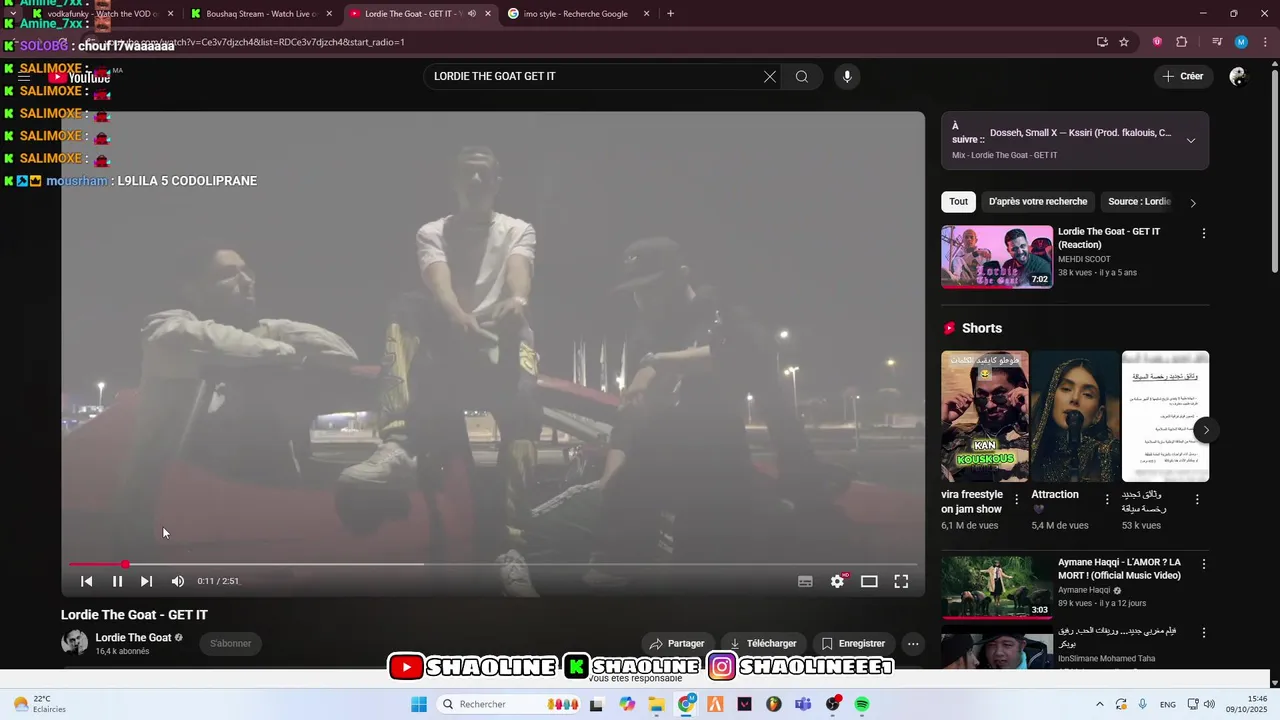Open browser extensions puzzle icon
1280x720 pixels.
pyautogui.click(x=1181, y=42)
